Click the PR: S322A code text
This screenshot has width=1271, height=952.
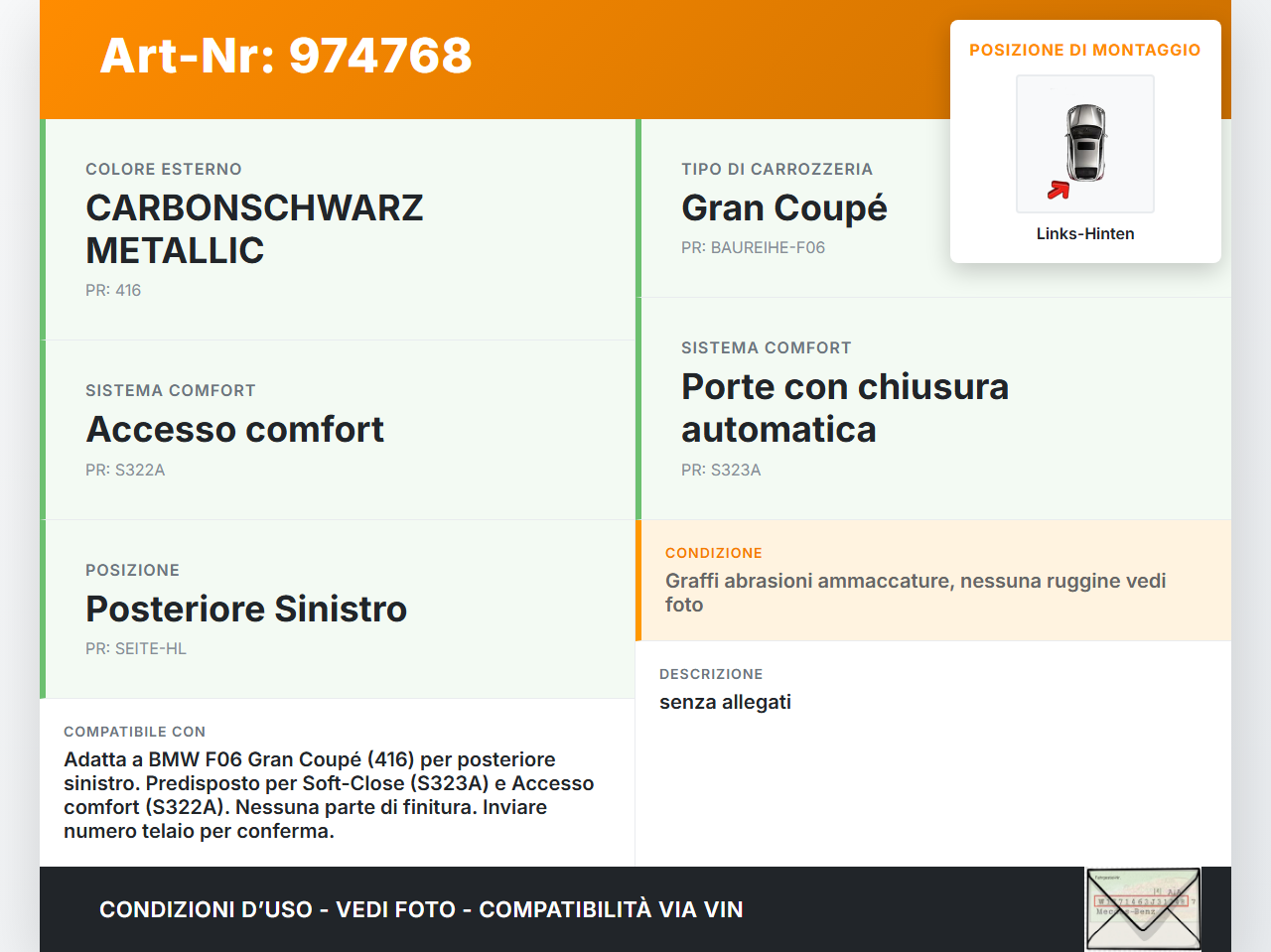pos(125,470)
